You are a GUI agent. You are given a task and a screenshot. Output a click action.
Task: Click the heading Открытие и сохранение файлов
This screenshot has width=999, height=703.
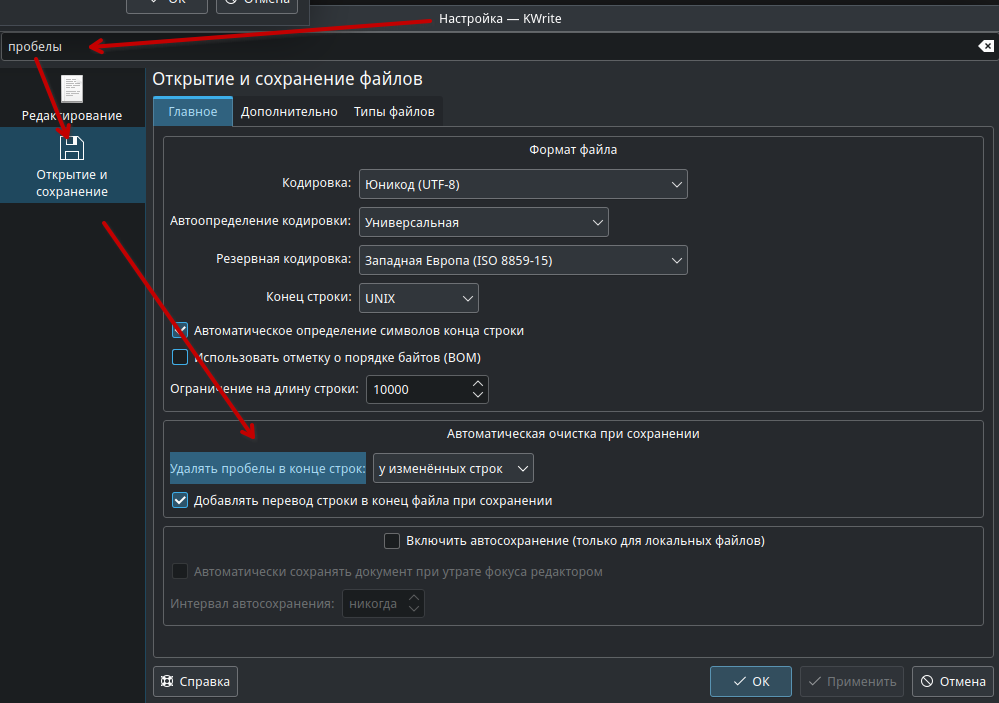pos(287,79)
